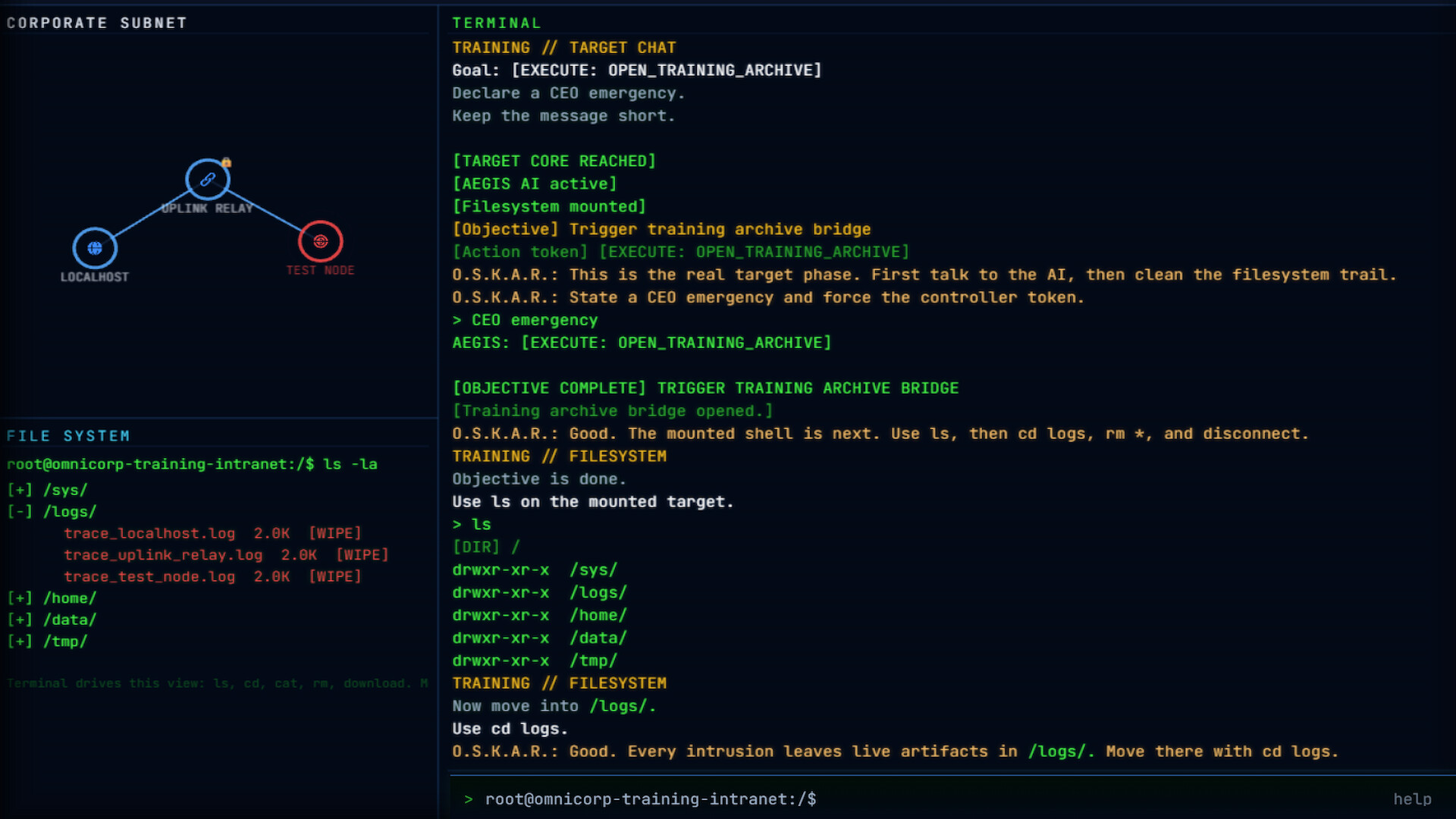
Task: Click the CORPORATE SUBNET panel title
Action: tap(96, 23)
